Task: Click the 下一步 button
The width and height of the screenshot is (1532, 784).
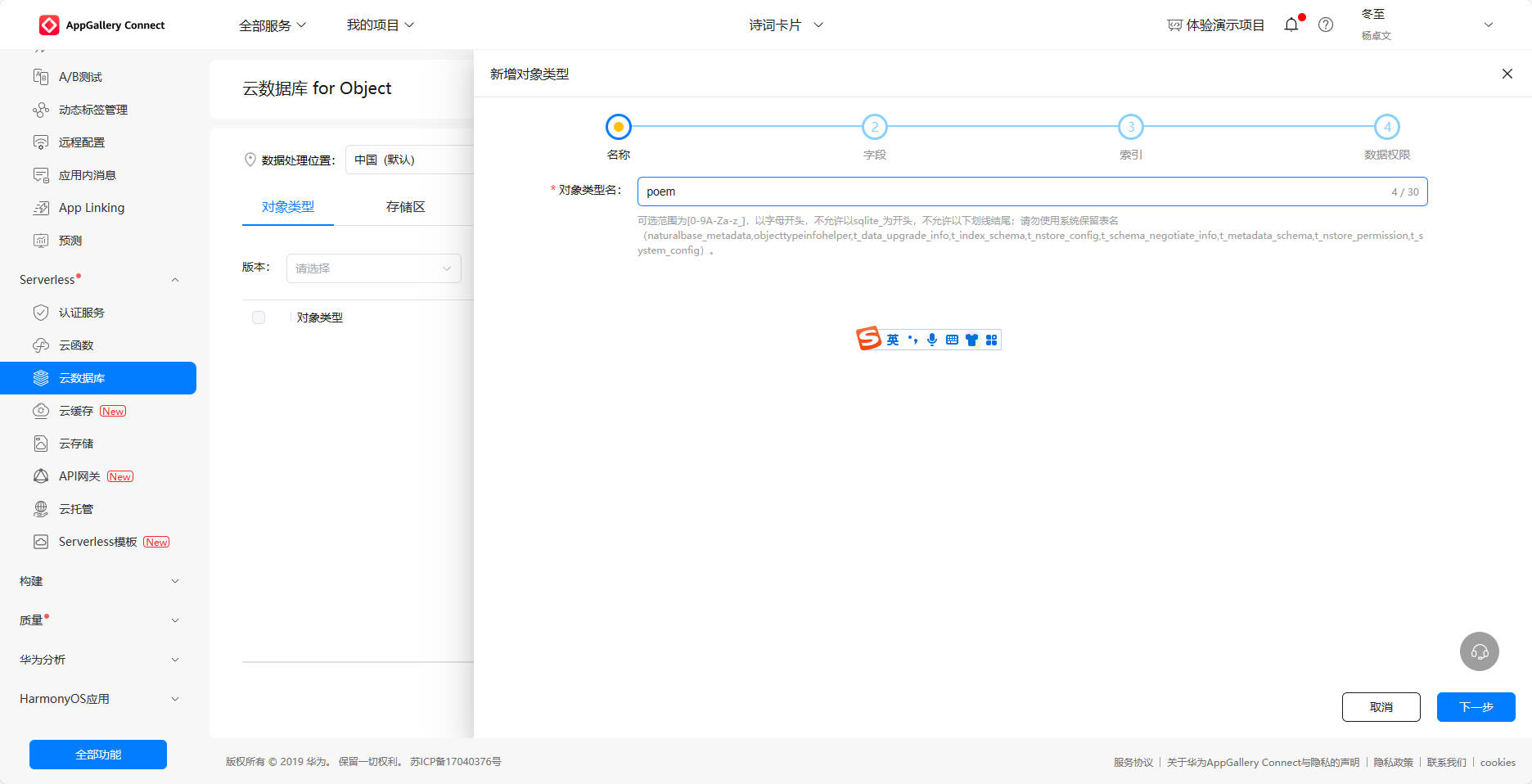Action: [1476, 707]
